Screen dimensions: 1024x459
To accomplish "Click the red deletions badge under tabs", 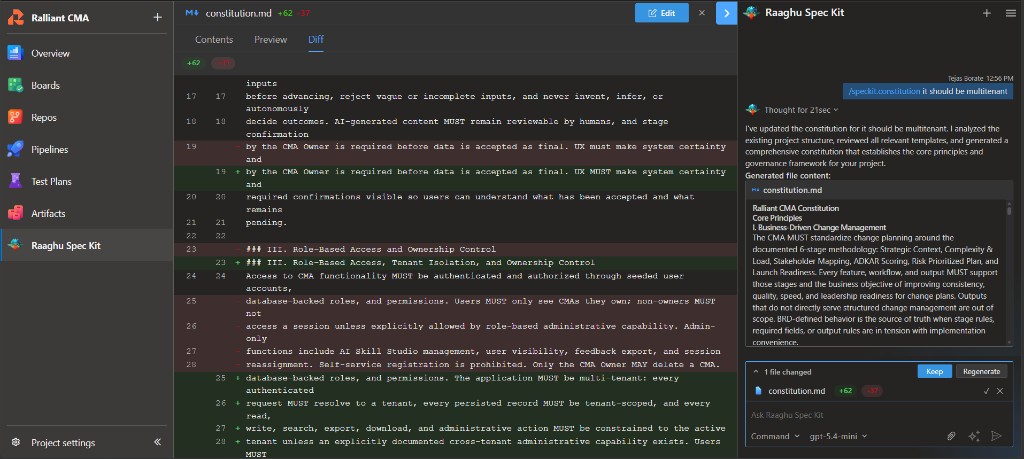I will coord(223,63).
